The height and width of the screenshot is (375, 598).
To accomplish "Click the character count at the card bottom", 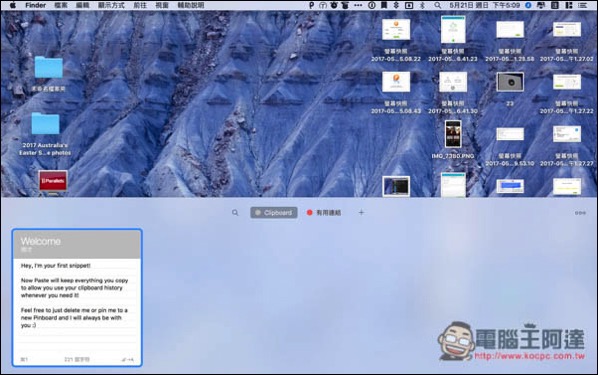I will pyautogui.click(x=77, y=359).
